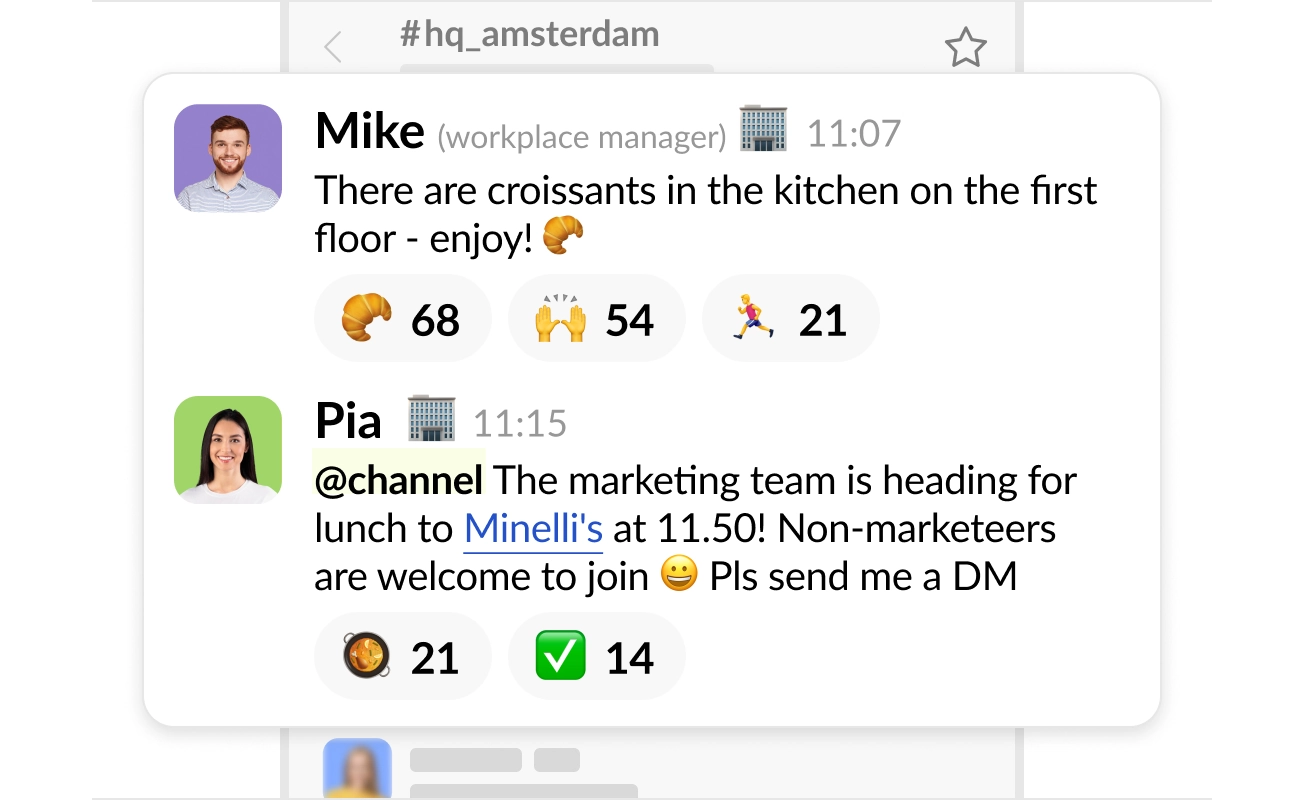Open the 11:15 message timestamp
This screenshot has width=1302, height=800.
(519, 424)
